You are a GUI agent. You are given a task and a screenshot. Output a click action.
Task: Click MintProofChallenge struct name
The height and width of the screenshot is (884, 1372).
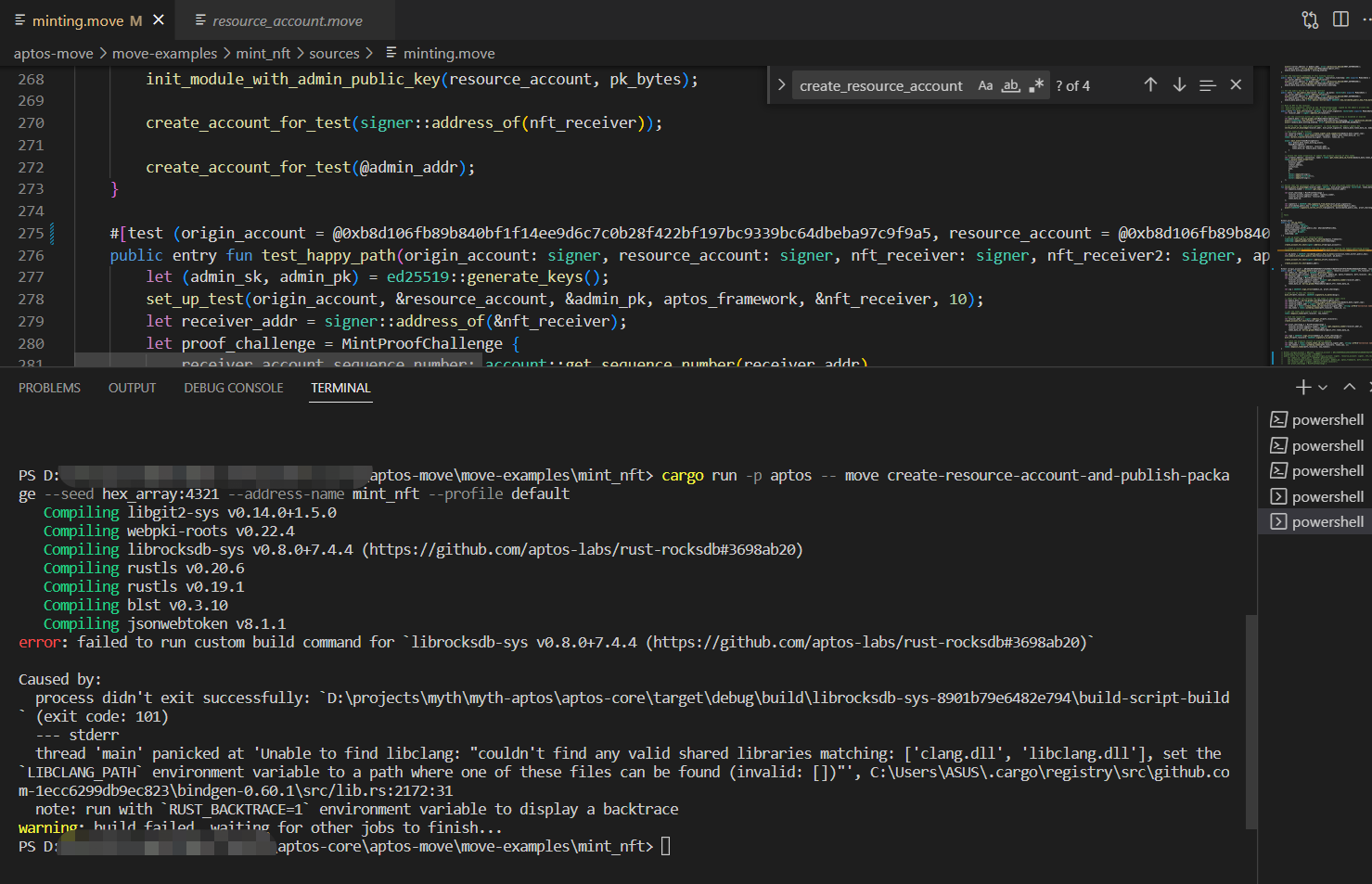pos(422,344)
